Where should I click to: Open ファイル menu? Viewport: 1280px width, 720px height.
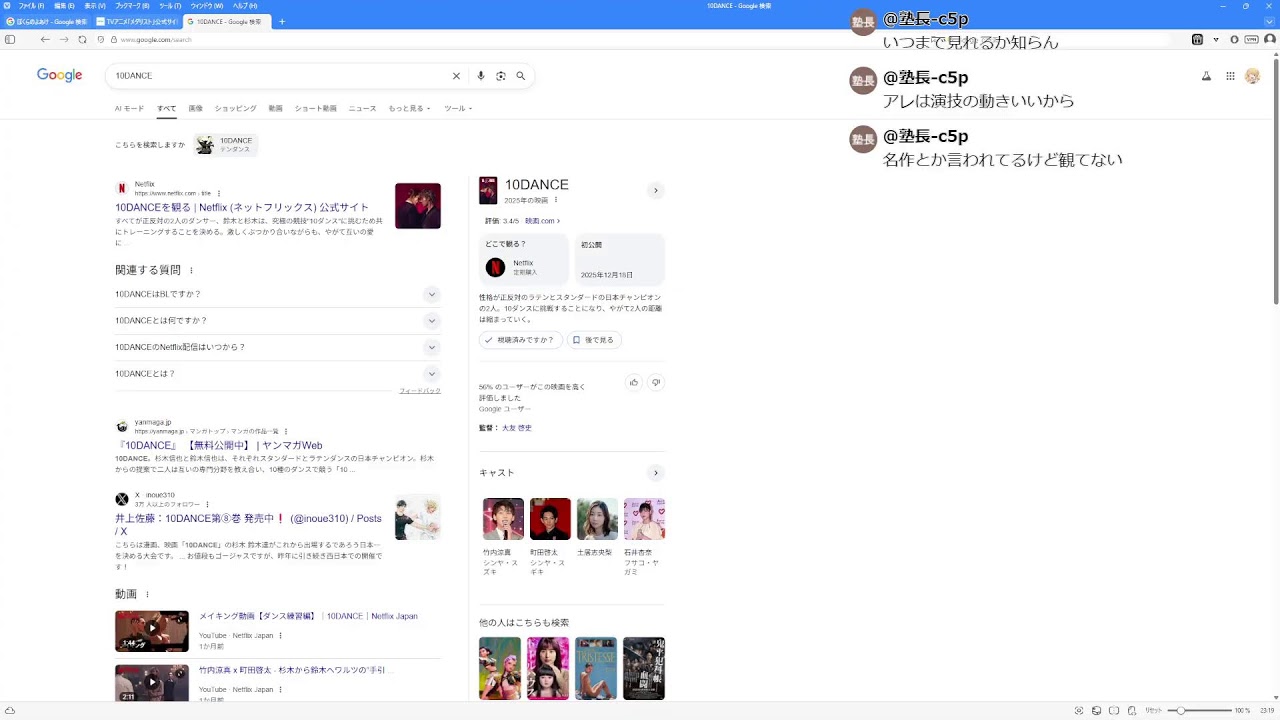point(32,6)
